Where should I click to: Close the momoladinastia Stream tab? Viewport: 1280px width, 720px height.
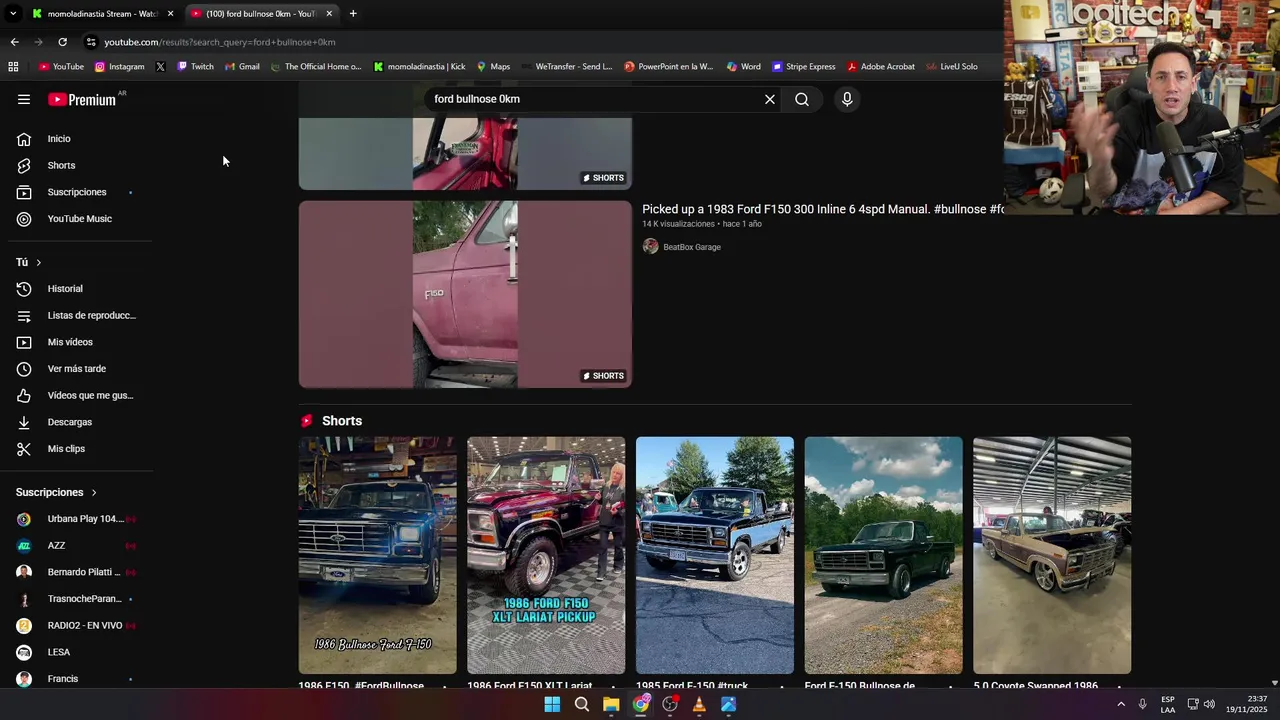coord(170,14)
